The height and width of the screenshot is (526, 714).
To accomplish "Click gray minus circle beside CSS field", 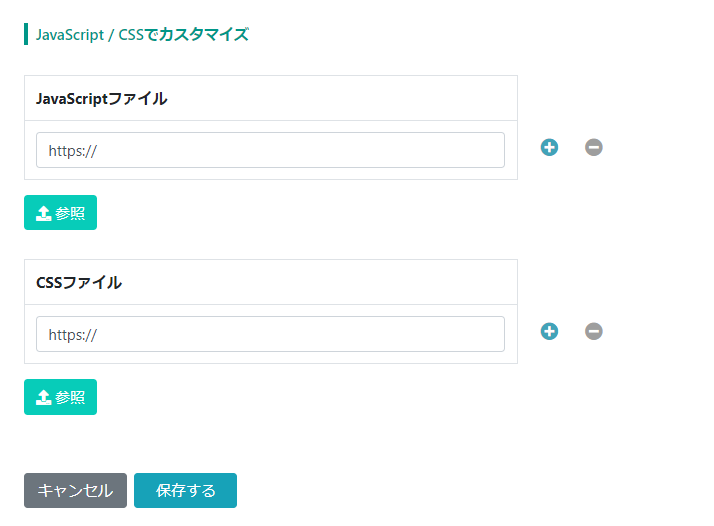I will point(593,331).
